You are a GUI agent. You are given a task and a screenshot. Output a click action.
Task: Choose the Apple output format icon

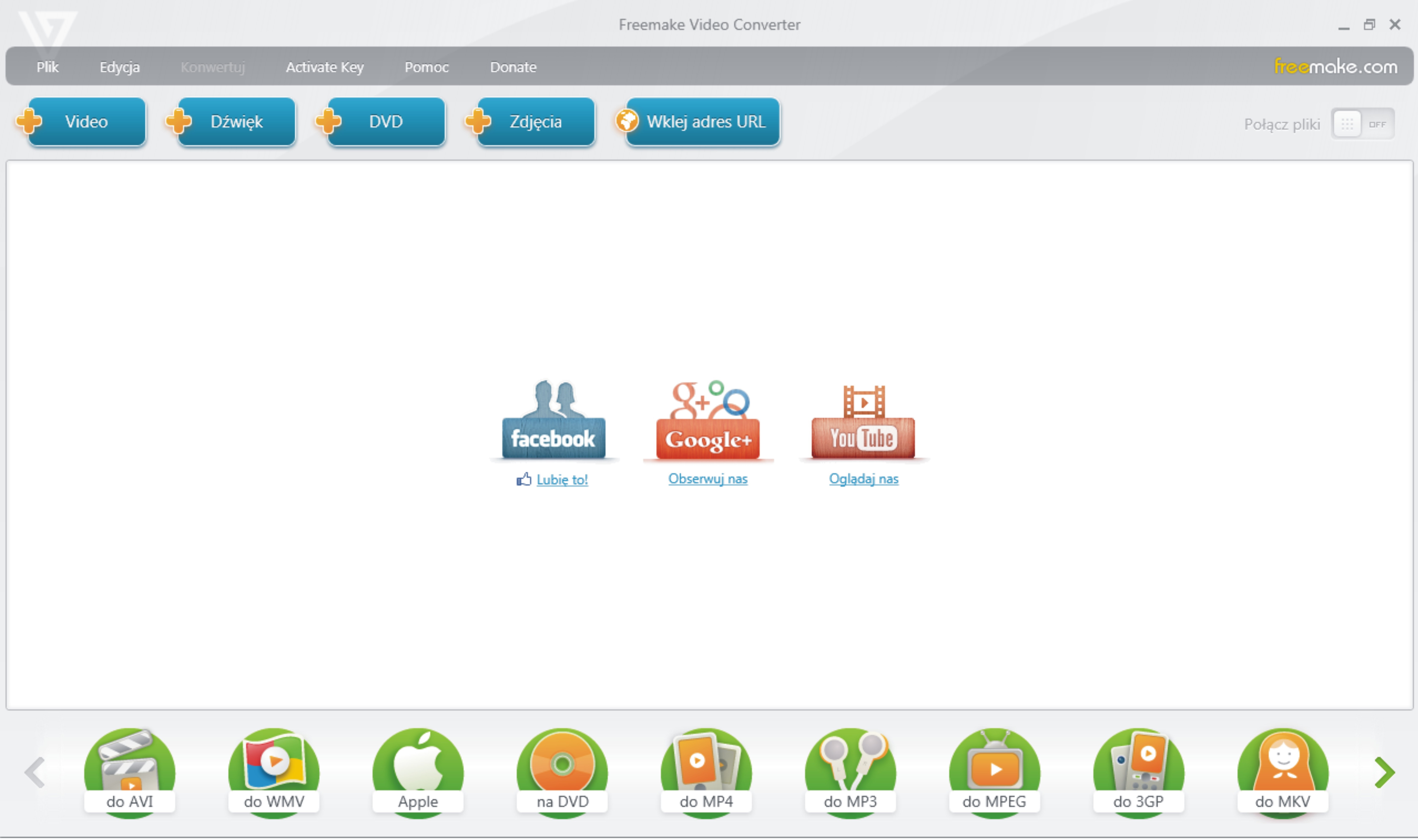tap(418, 771)
